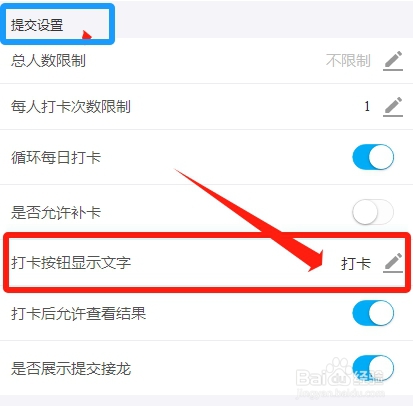Screen dimensions: 413x411
Task: Click pencil icon beside 每人打卡次数限制
Action: [393, 107]
